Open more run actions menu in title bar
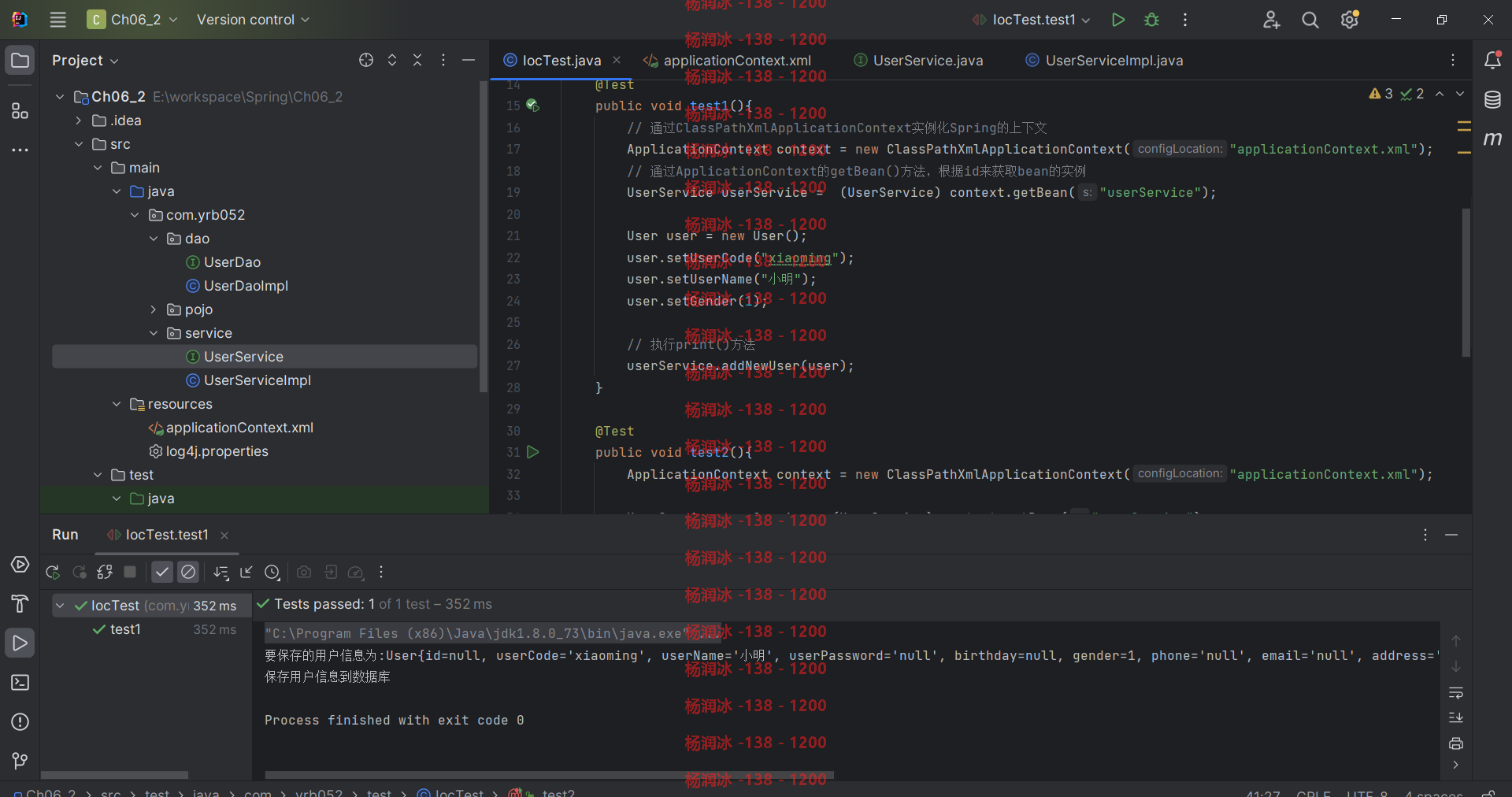The height and width of the screenshot is (797, 1512). coord(1185,20)
